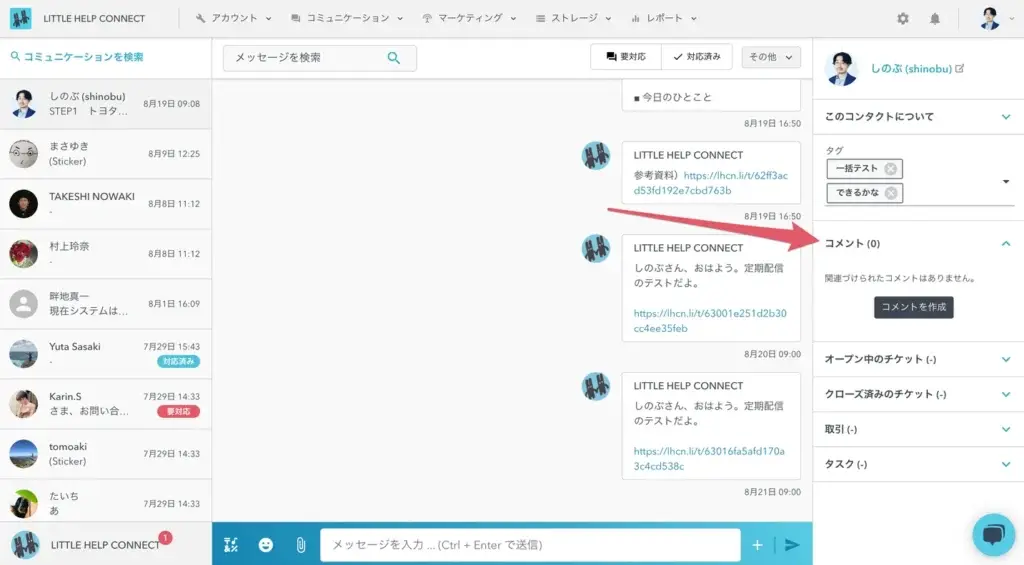Image resolution: width=1024 pixels, height=565 pixels.
Task: Click the plus icon beside message input
Action: click(x=757, y=545)
